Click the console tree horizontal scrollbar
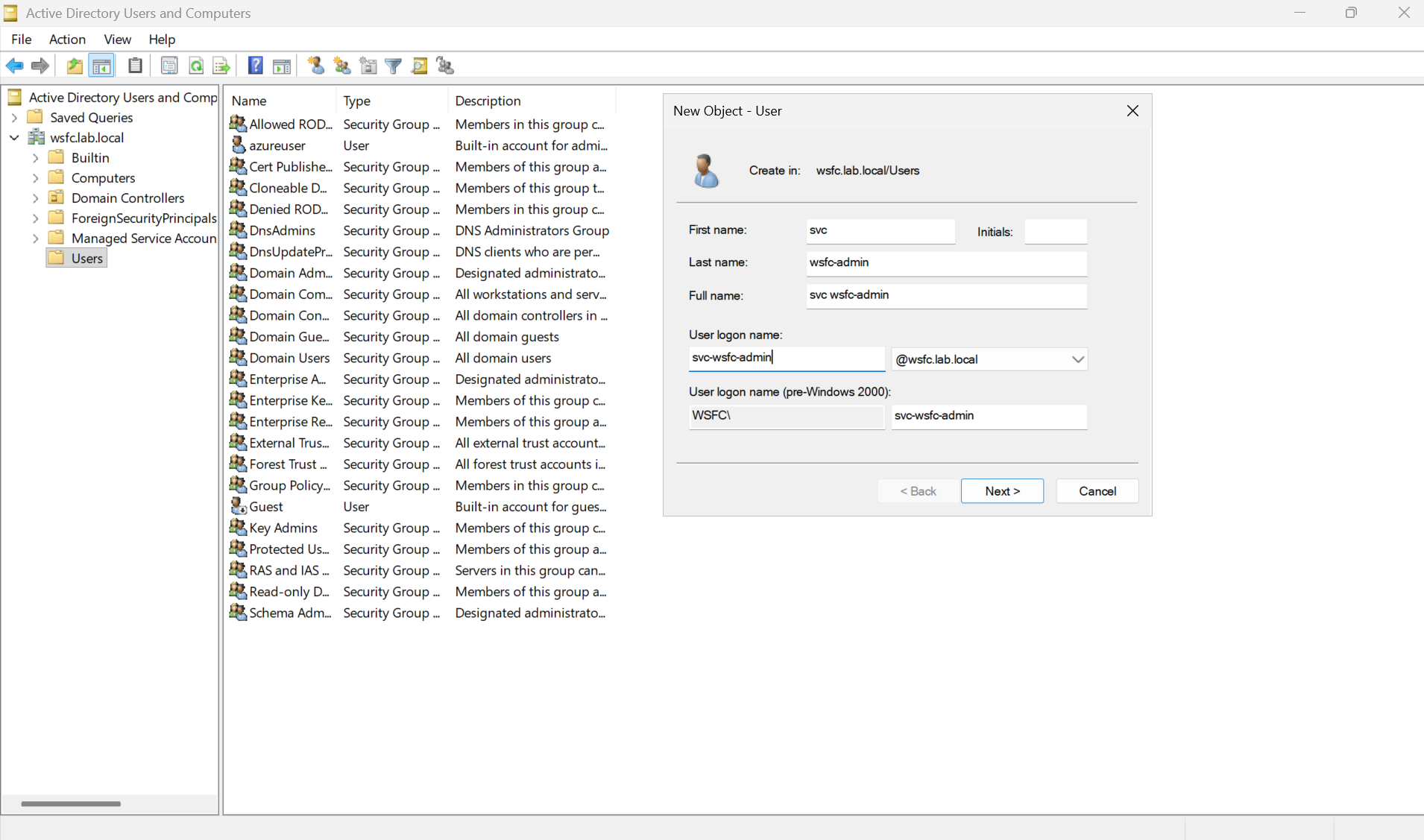The width and height of the screenshot is (1424, 840). pos(71,803)
